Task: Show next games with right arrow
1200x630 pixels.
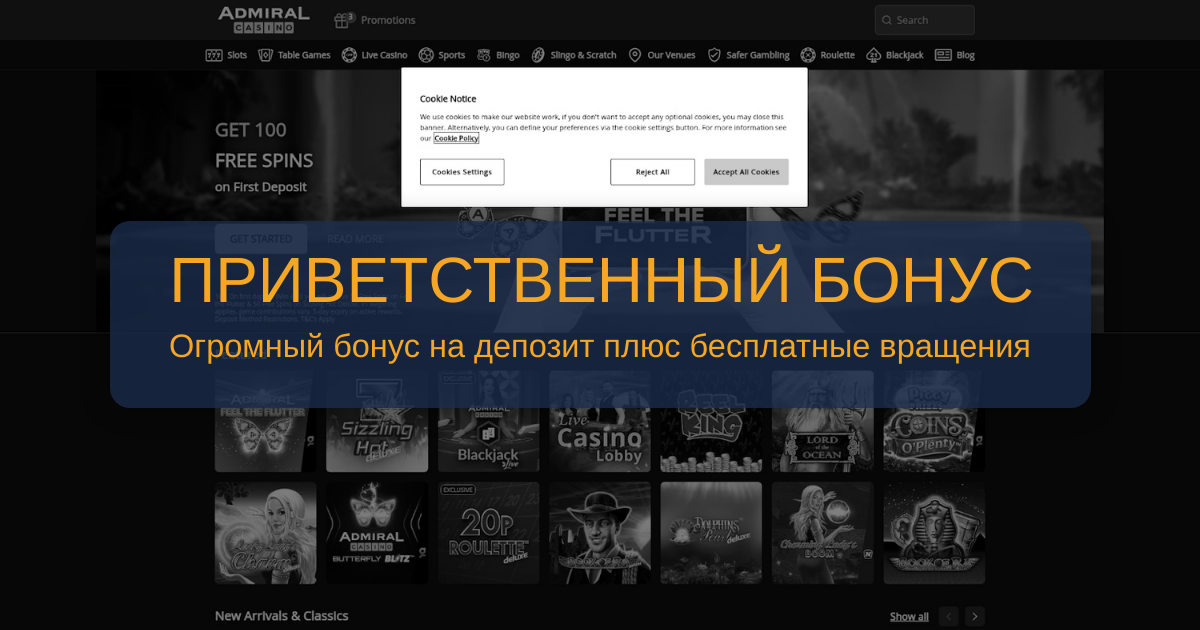Action: pos(975,616)
